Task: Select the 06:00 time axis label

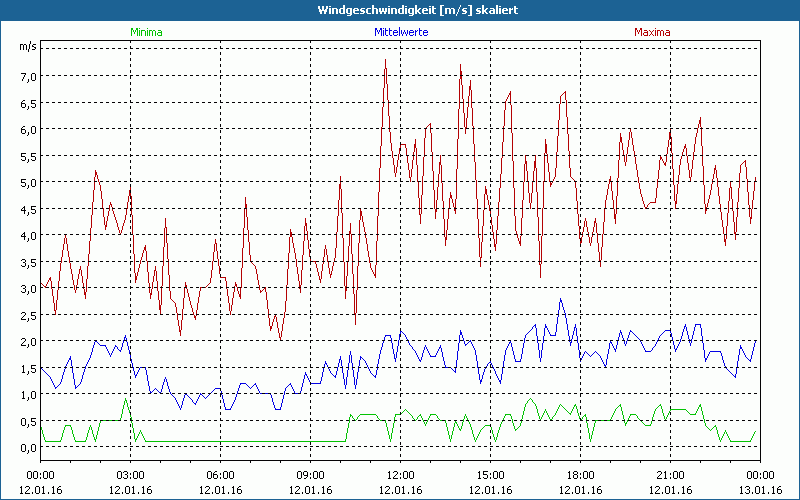Action: coord(220,475)
